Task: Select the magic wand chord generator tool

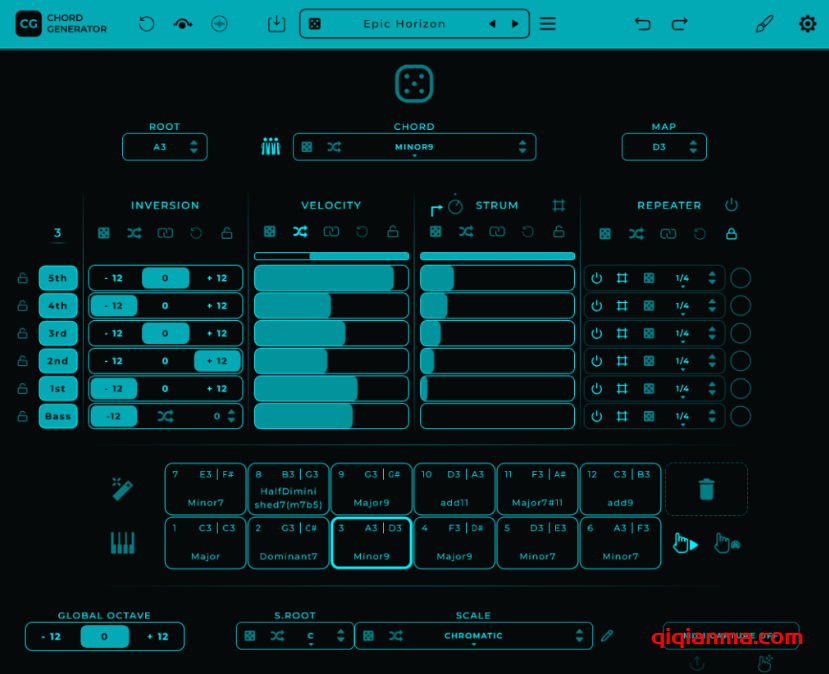Action: pyautogui.click(x=123, y=489)
